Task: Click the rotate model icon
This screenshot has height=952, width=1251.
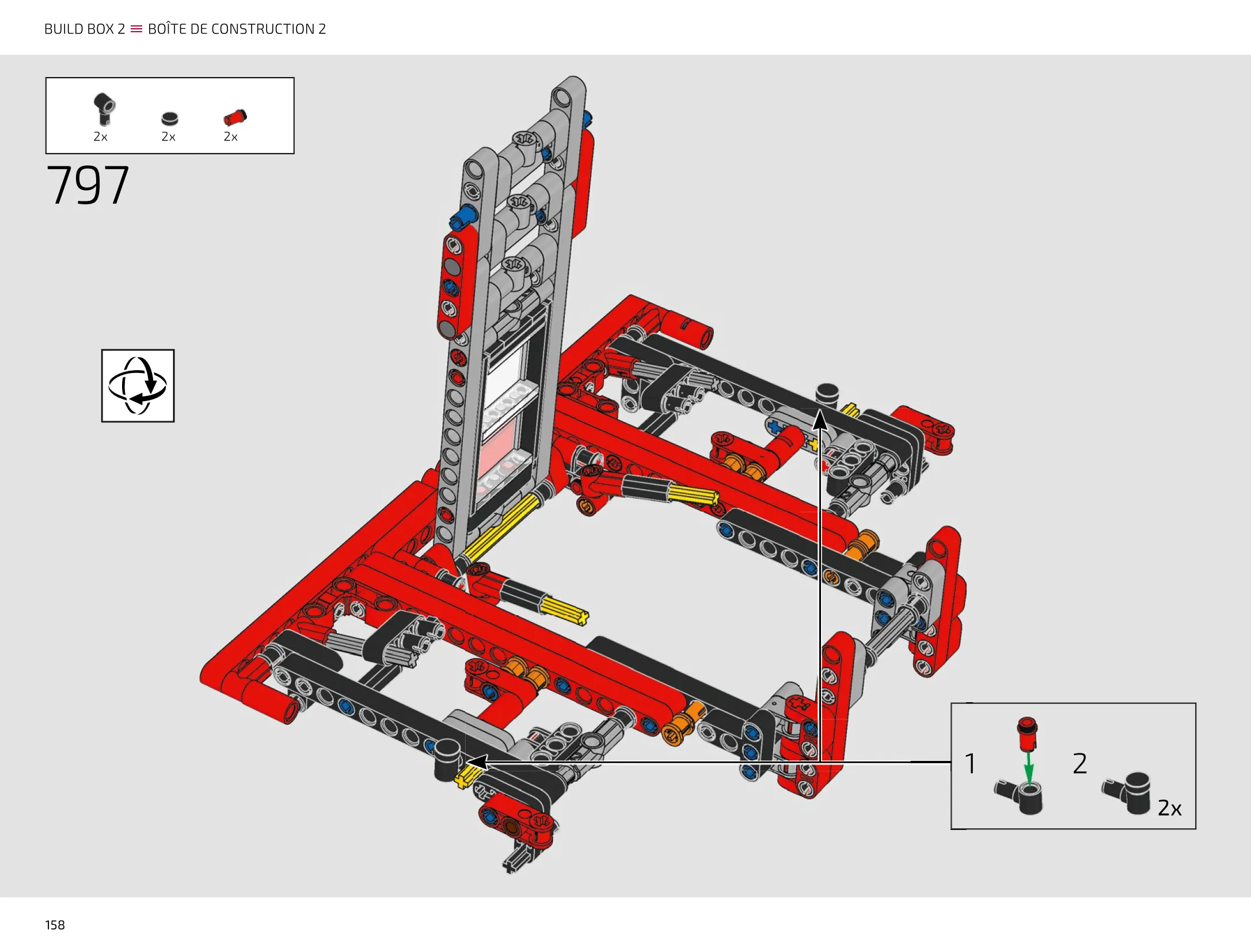Action: [x=138, y=386]
